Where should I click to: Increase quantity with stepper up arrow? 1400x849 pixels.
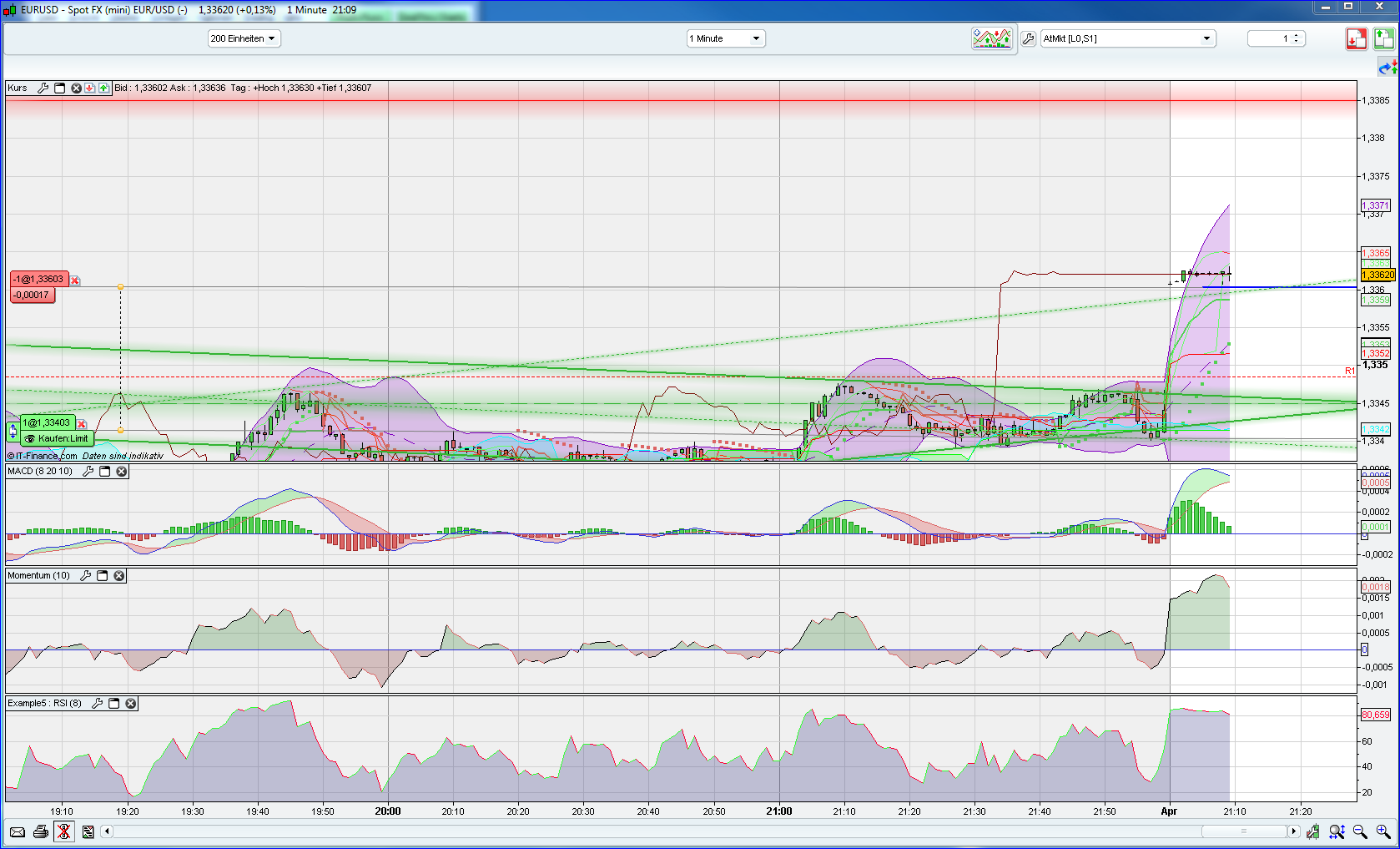(x=1296, y=35)
